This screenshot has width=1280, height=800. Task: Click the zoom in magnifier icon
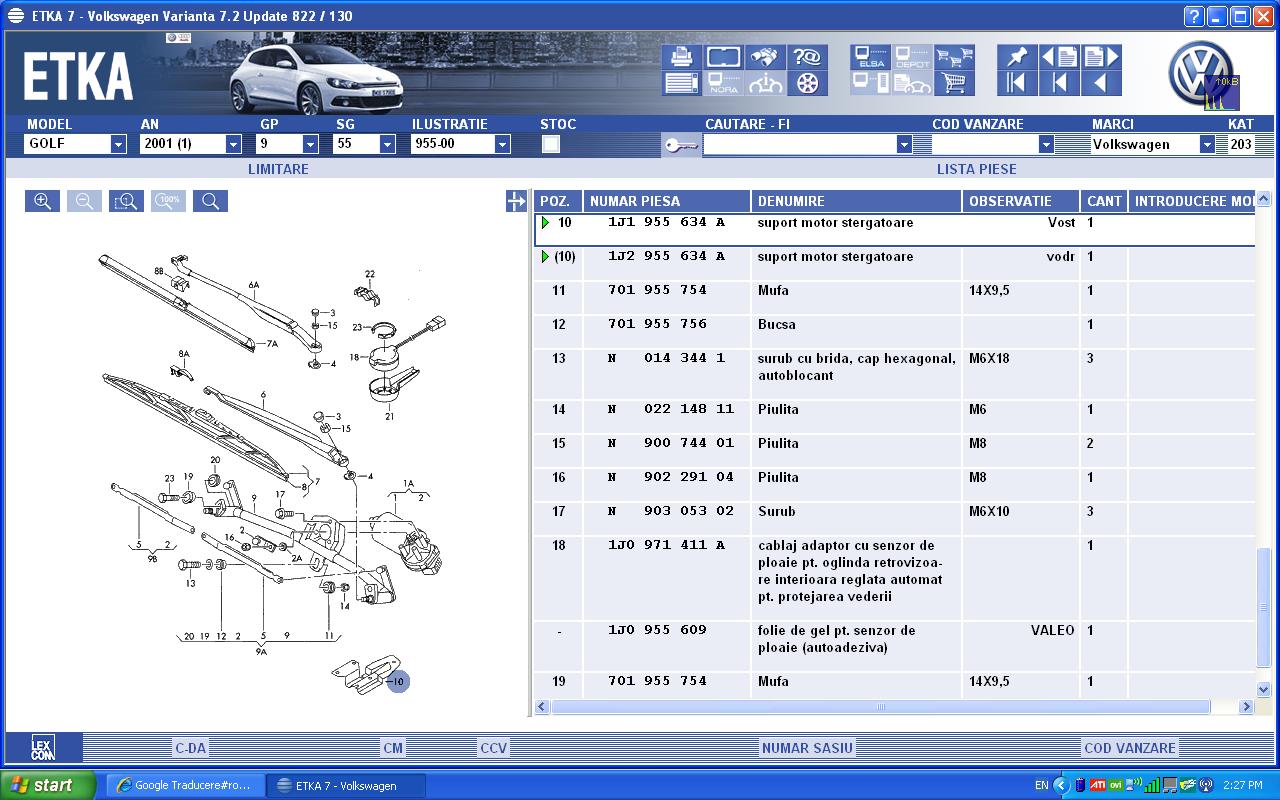[x=42, y=201]
